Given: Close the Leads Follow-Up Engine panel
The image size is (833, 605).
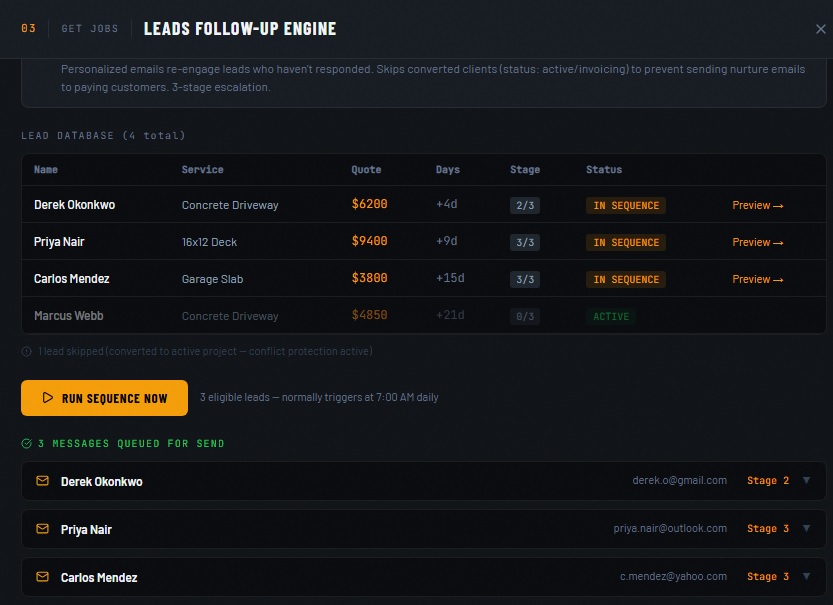Looking at the screenshot, I should [821, 29].
